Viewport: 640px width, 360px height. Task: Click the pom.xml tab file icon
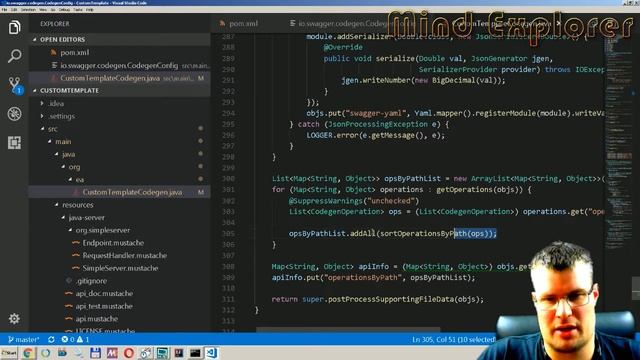pos(222,23)
